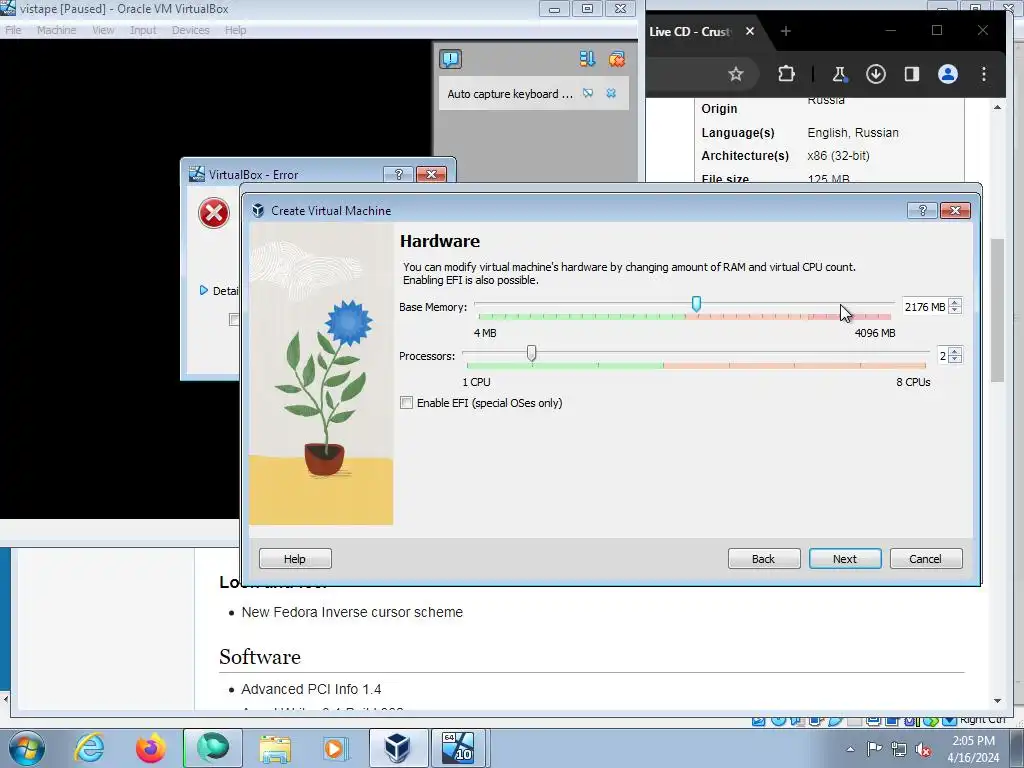Open the Machine menu
Viewport: 1024px width, 768px height.
[56, 30]
